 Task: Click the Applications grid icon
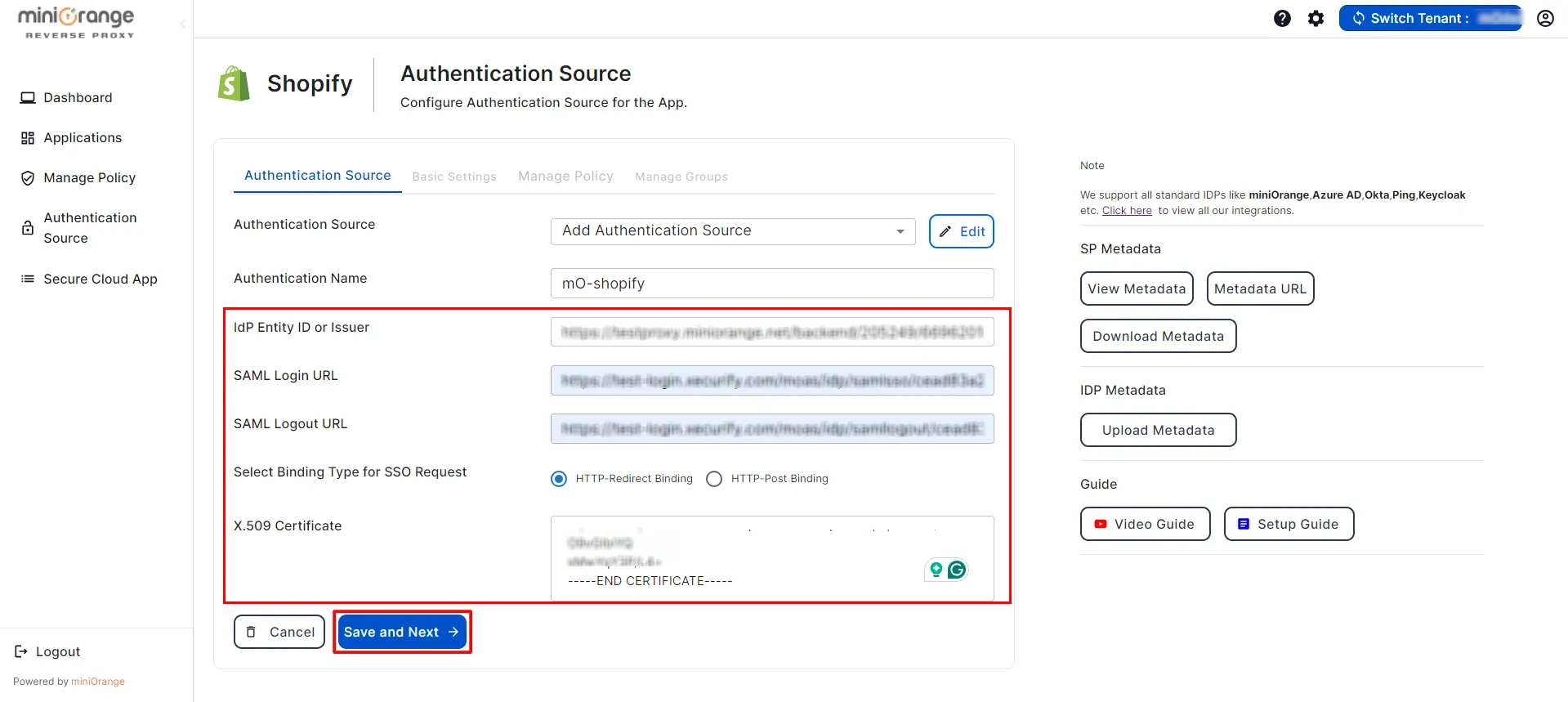pyautogui.click(x=28, y=138)
